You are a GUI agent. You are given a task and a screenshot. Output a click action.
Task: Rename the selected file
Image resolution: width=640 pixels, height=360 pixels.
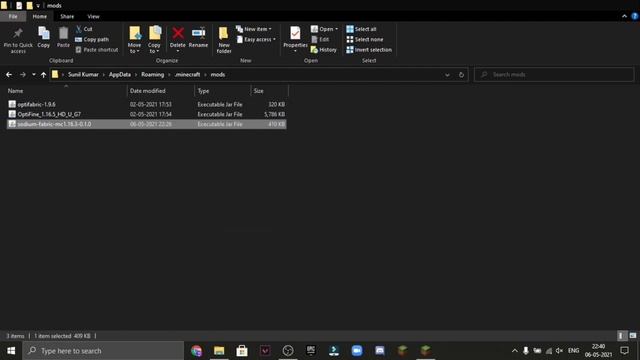(198, 38)
